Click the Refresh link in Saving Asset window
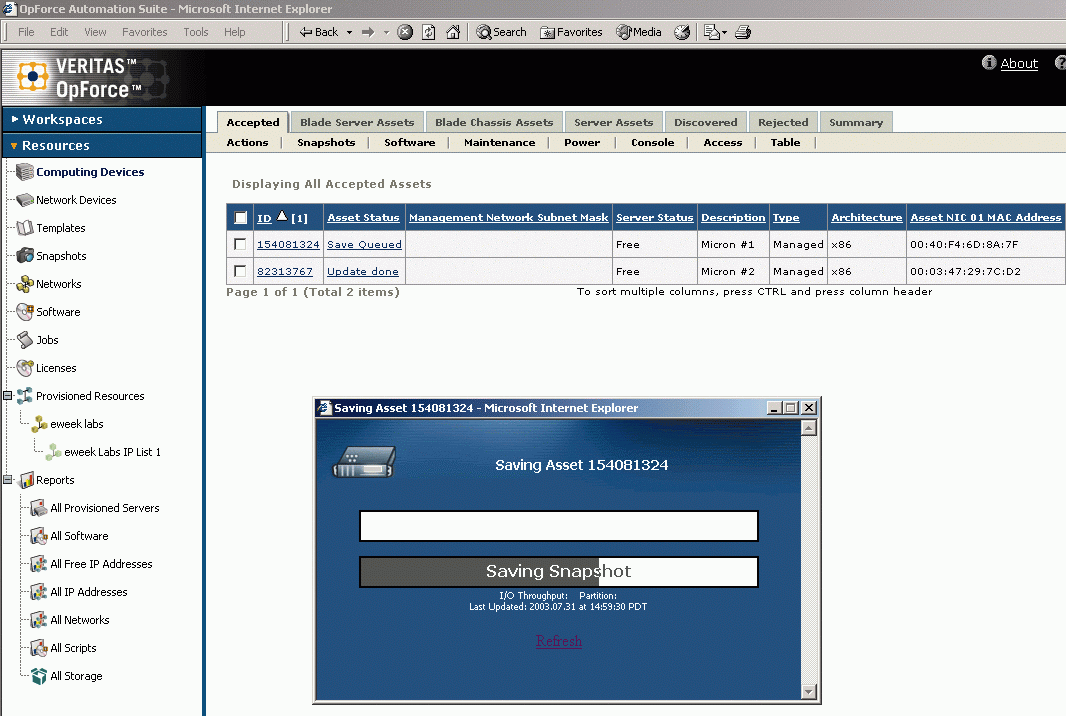Viewport: 1066px width, 716px height. click(559, 641)
